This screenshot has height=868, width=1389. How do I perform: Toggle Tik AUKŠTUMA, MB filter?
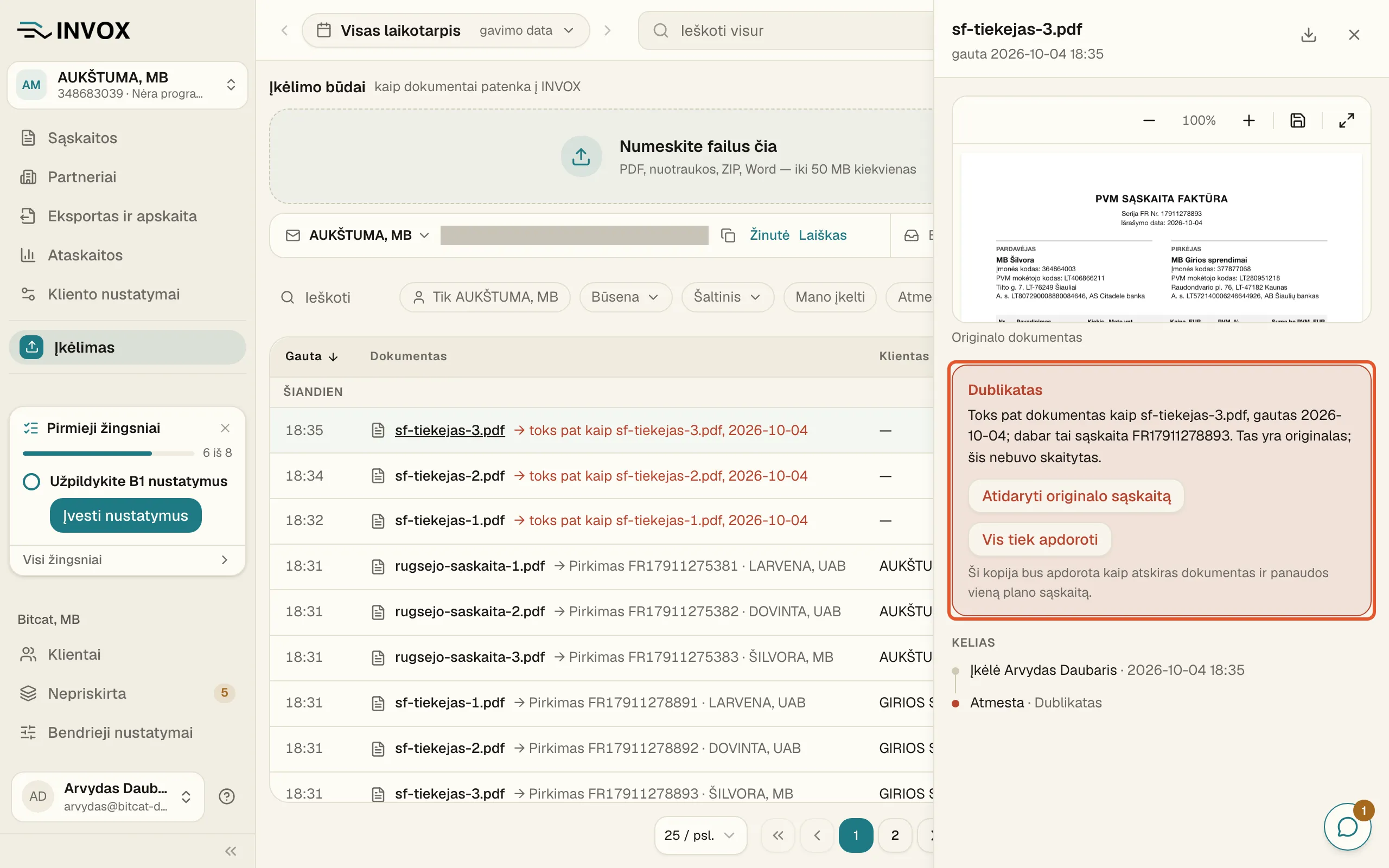coord(485,297)
